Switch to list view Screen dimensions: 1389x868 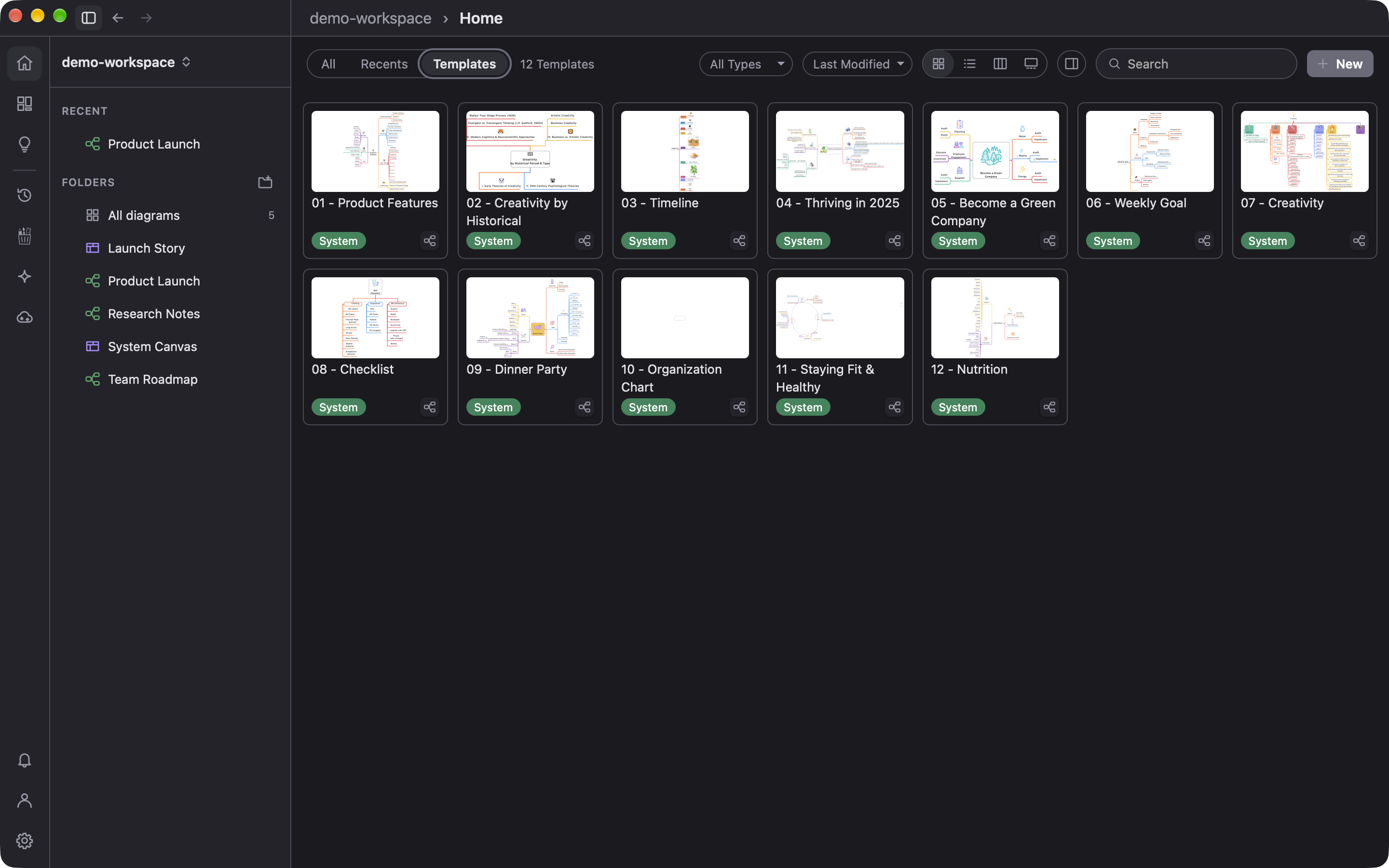point(969,64)
